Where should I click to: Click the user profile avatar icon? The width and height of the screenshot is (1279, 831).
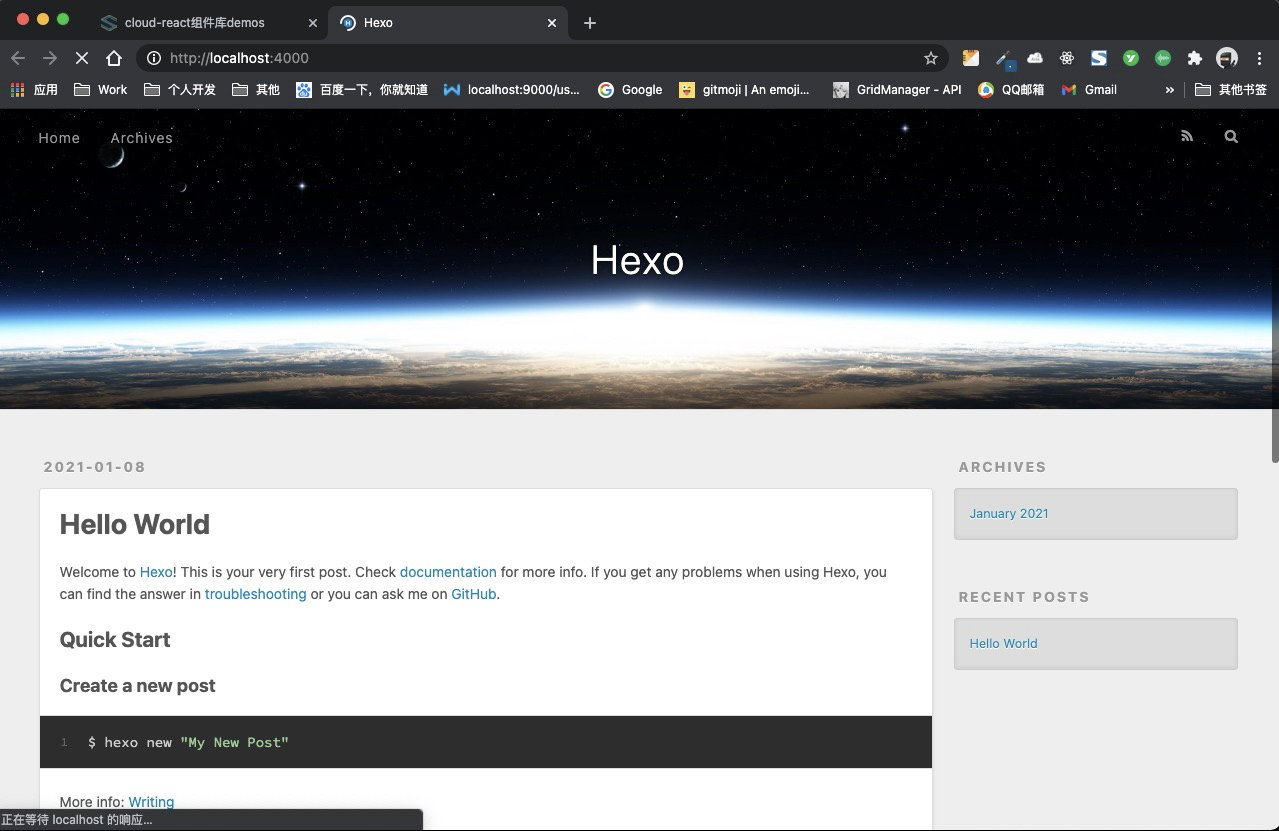[x=1227, y=58]
